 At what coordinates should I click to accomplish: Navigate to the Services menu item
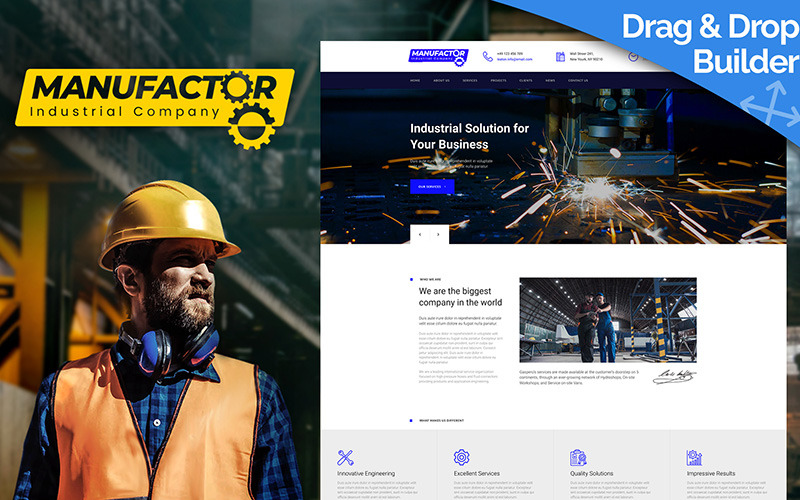click(470, 80)
